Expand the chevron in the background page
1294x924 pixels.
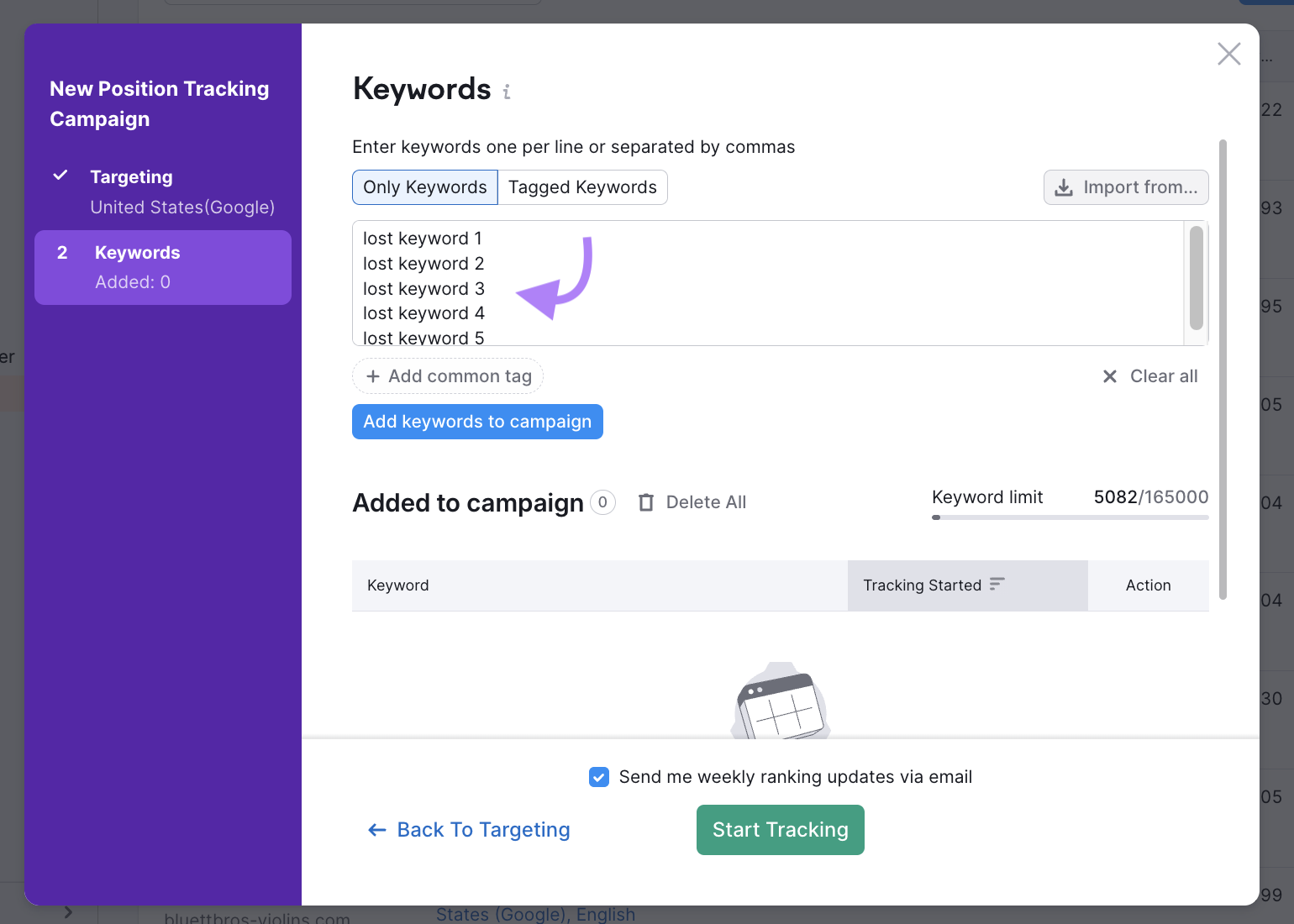68,912
